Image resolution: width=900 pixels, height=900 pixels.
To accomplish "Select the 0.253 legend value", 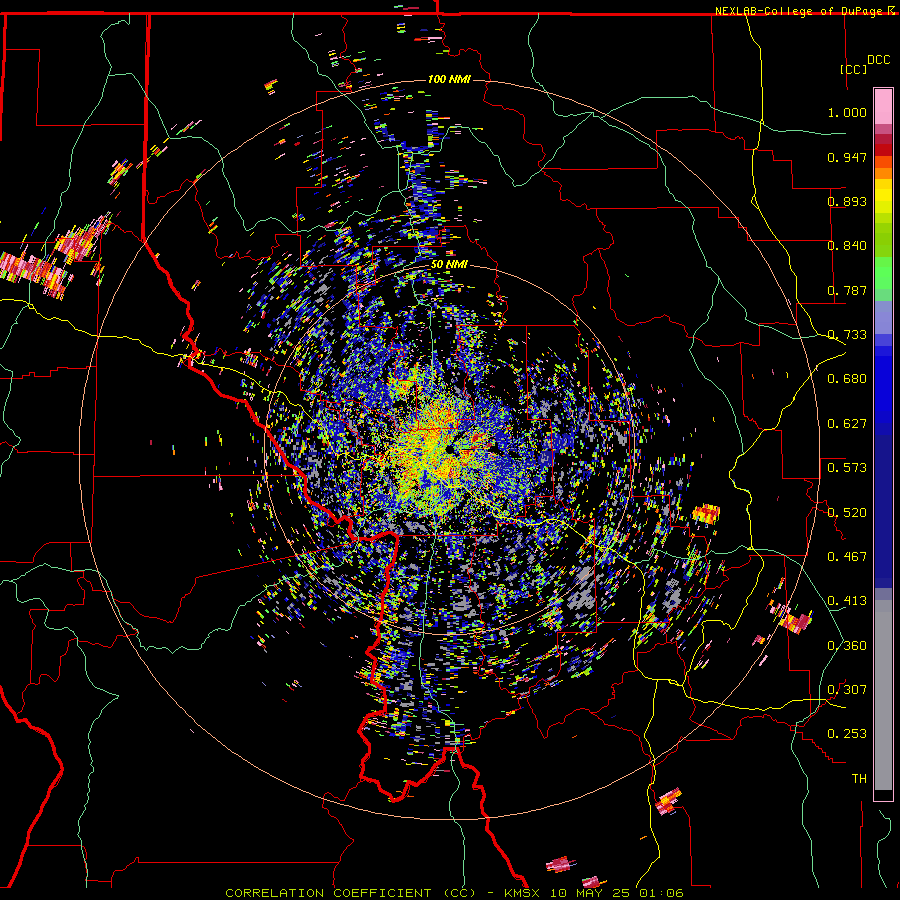I will tap(847, 734).
